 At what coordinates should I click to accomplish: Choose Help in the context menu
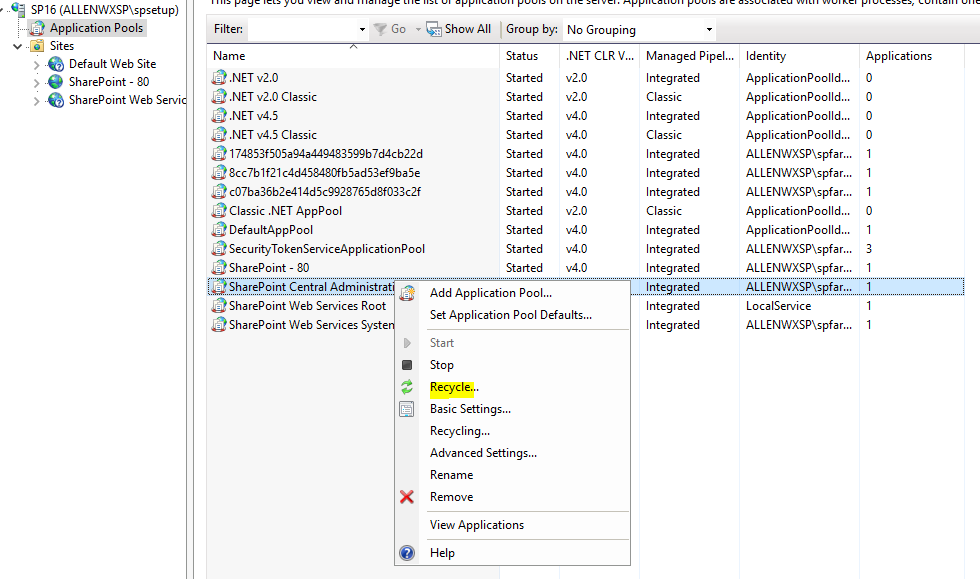[x=442, y=553]
